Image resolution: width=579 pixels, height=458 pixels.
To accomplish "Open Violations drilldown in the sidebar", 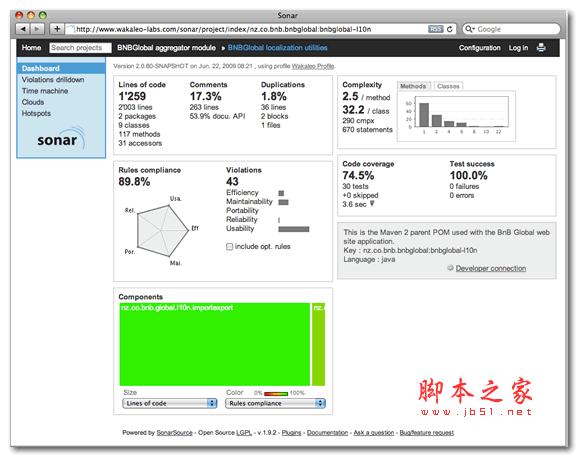I will click(x=53, y=80).
